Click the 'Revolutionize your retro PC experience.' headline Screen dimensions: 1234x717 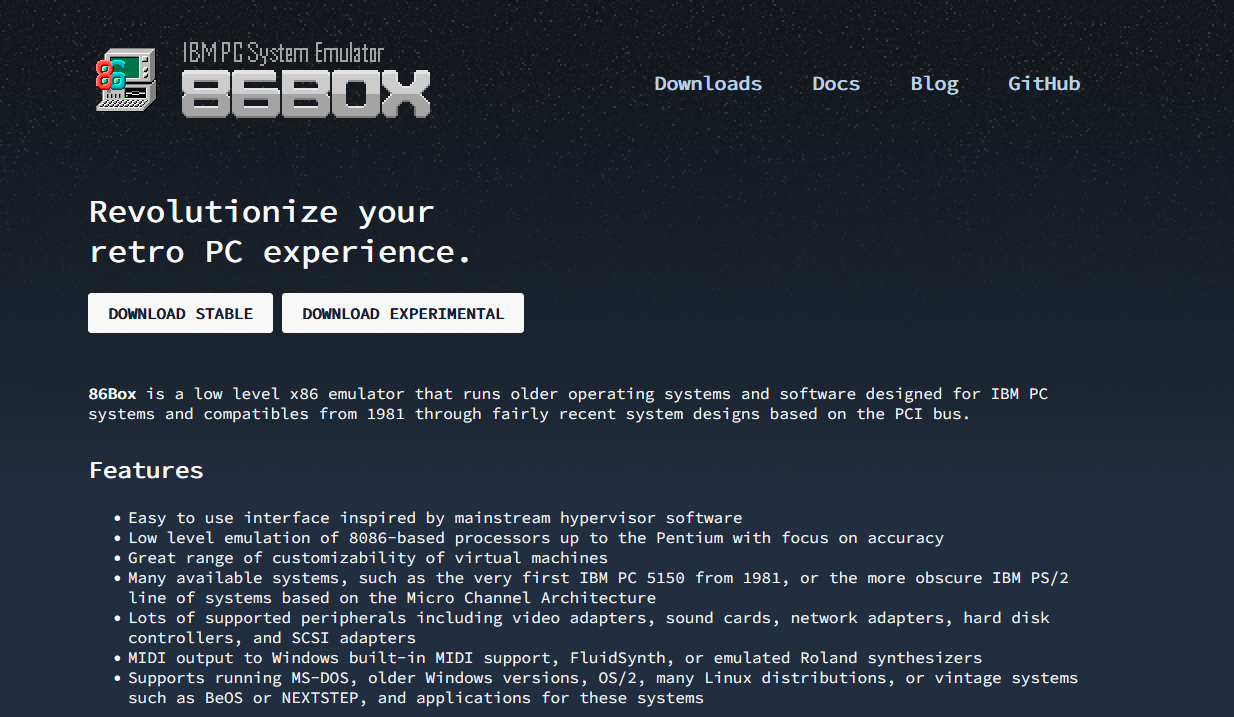(x=280, y=231)
